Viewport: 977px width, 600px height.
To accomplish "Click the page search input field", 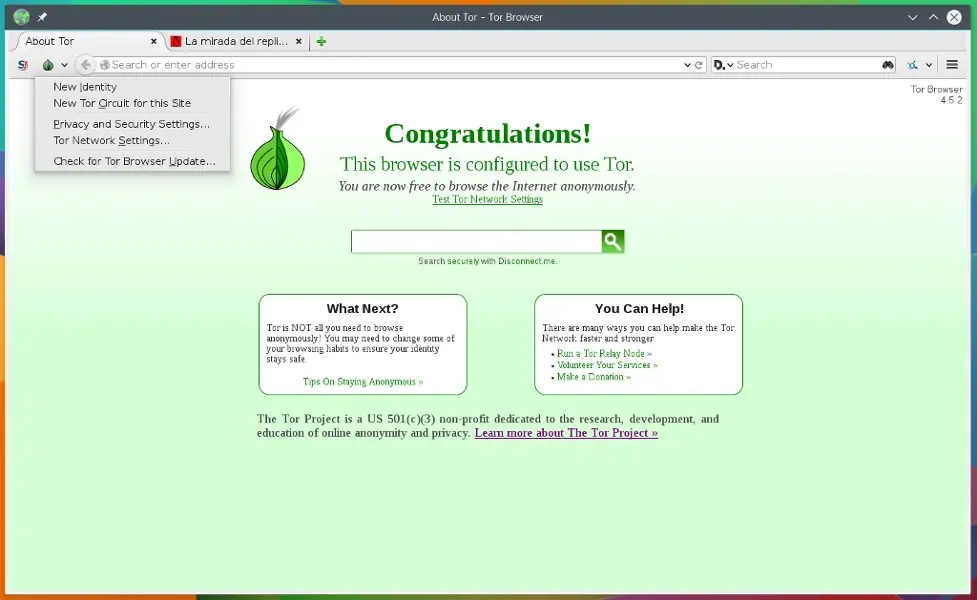I will pos(476,241).
